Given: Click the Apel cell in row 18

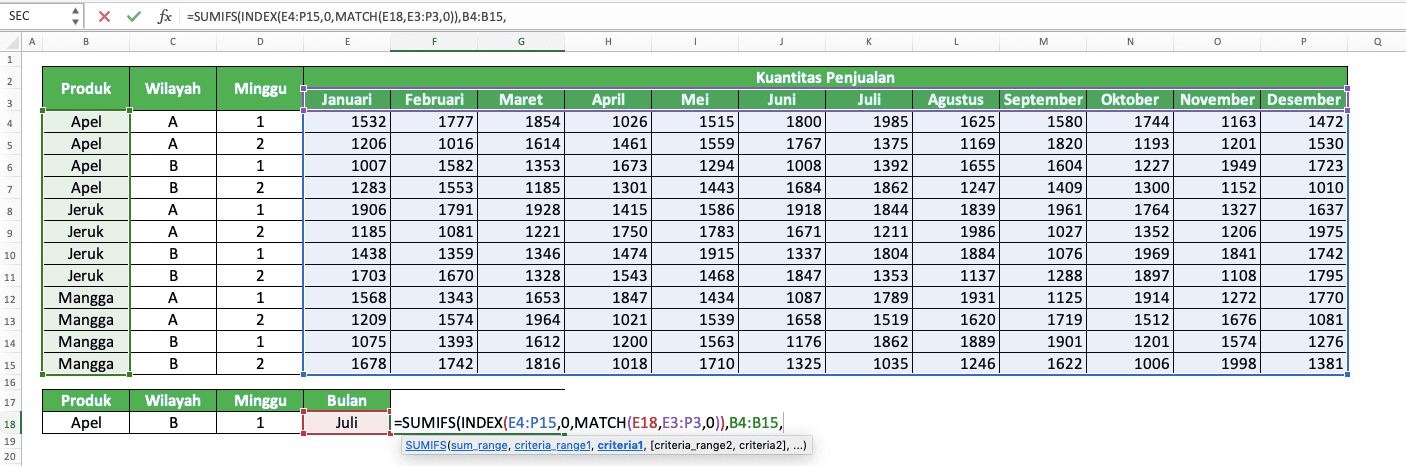Looking at the screenshot, I should point(86,422).
